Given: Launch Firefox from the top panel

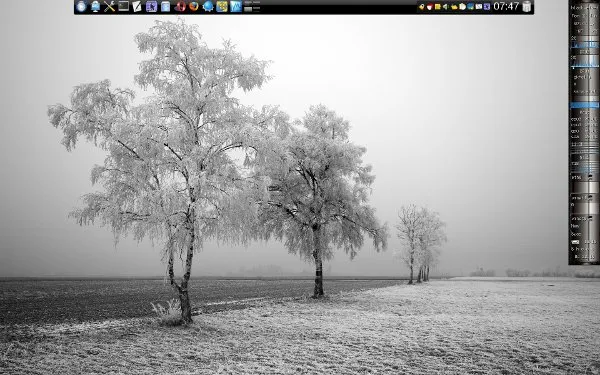Looking at the screenshot, I should pyautogui.click(x=194, y=6).
